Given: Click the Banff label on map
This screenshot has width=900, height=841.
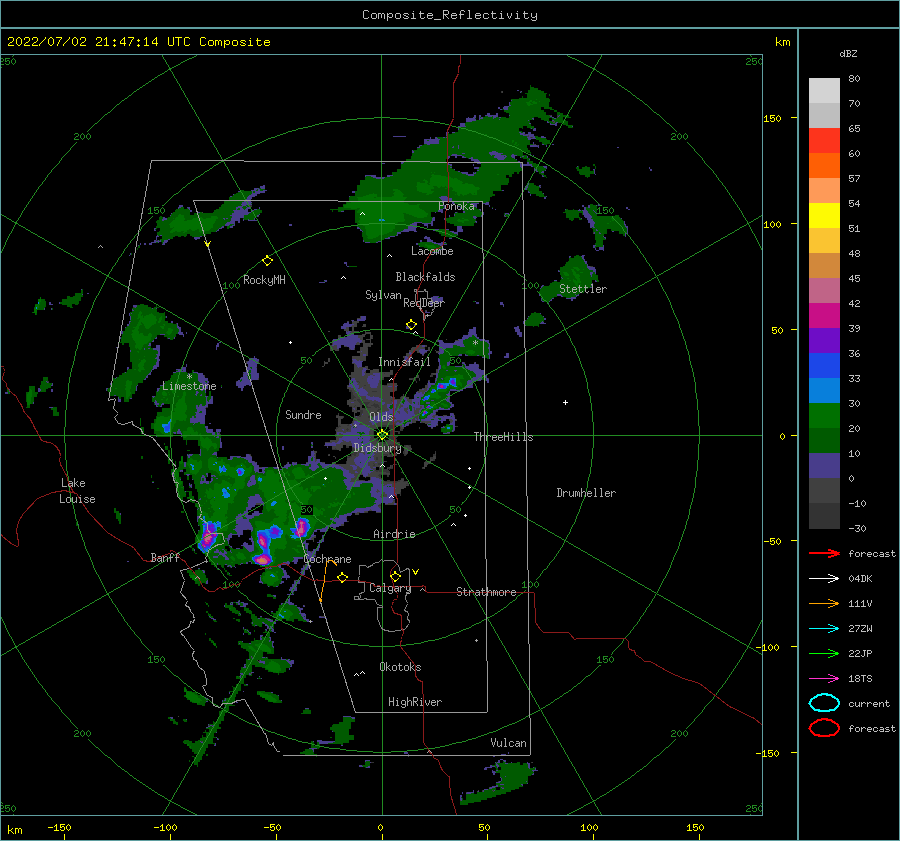Looking at the screenshot, I should [x=165, y=557].
